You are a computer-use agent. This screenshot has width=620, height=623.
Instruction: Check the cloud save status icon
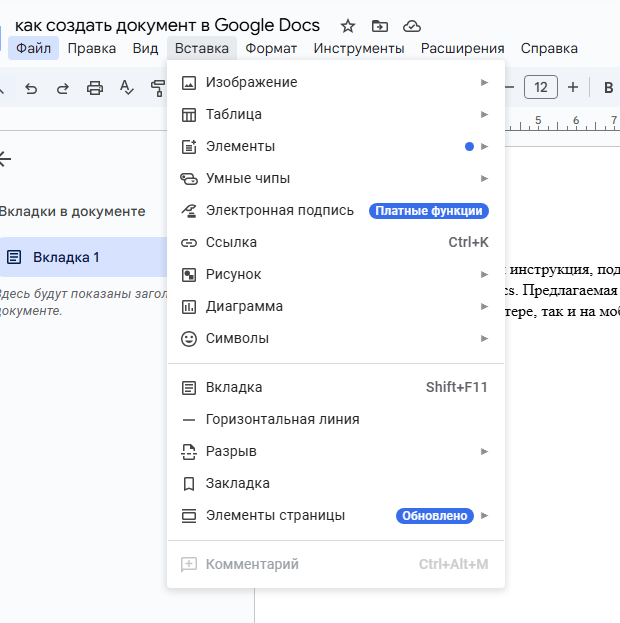coord(412,26)
